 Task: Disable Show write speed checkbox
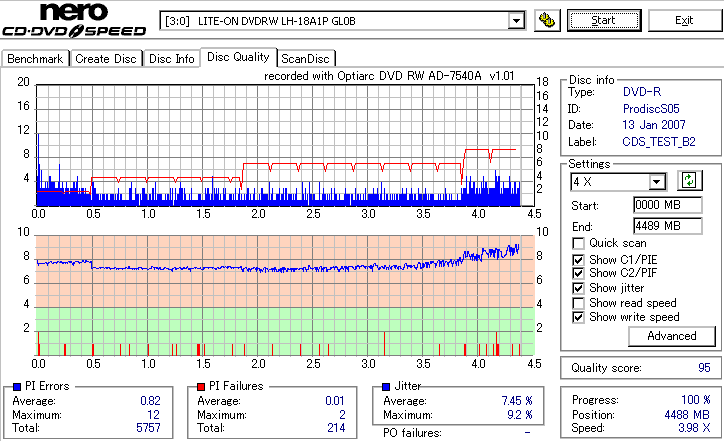[x=578, y=317]
